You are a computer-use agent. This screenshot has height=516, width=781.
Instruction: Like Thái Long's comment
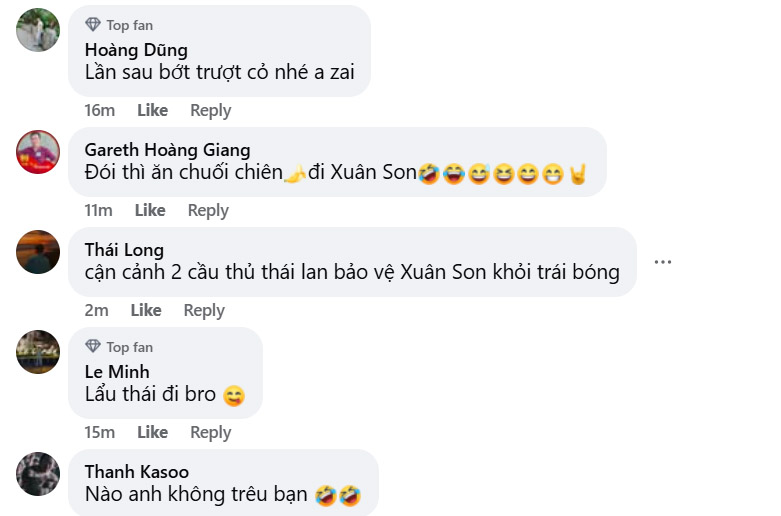coord(146,310)
